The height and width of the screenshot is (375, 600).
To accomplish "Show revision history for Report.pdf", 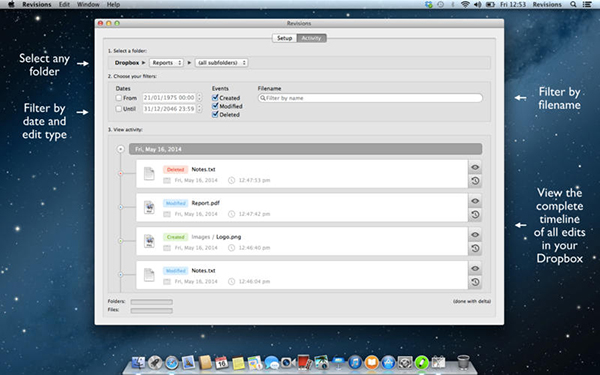I will tap(475, 215).
